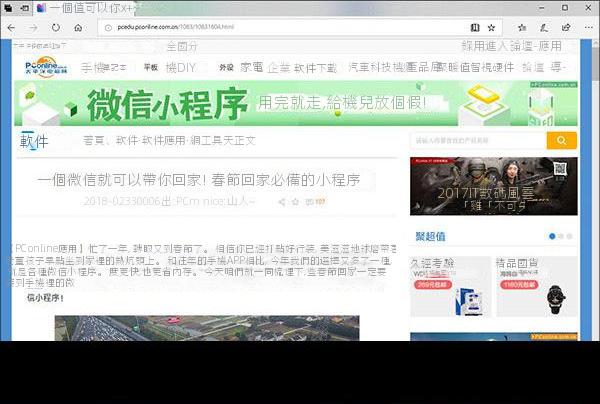Open the 軟件下載 navigation link
This screenshot has height=404, width=600.
(315, 68)
